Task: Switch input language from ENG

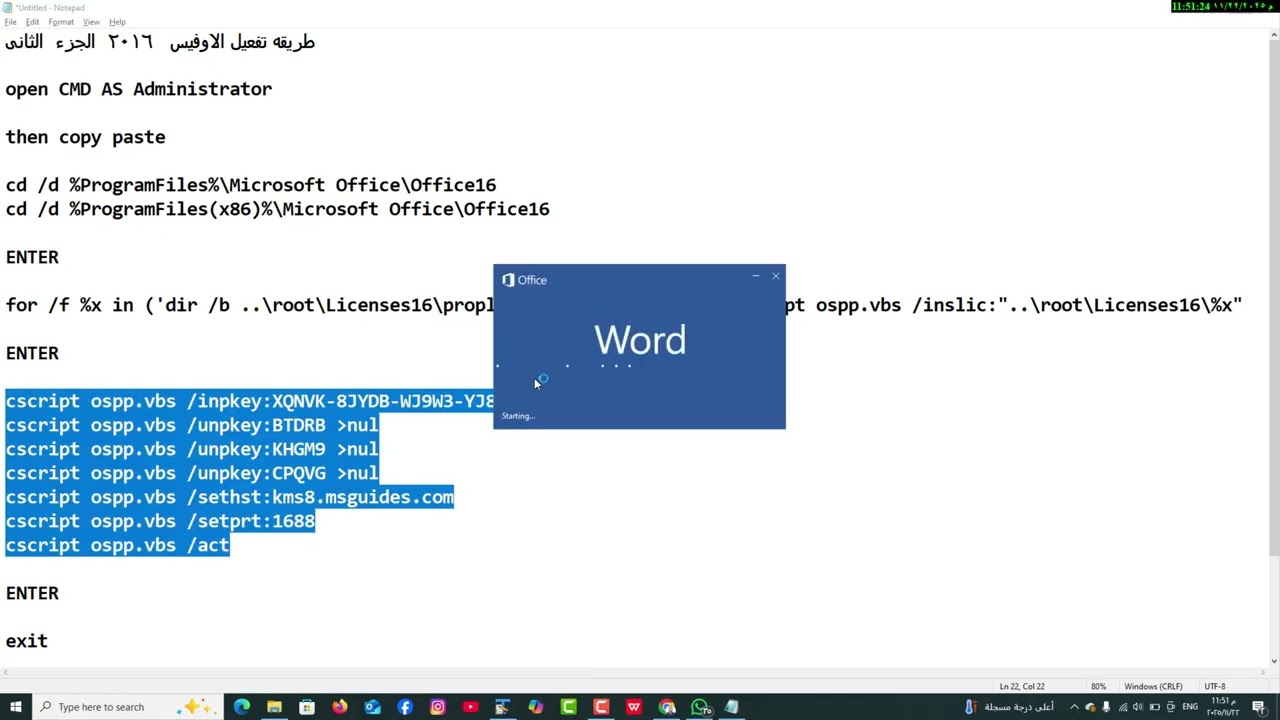Action: pos(1190,707)
